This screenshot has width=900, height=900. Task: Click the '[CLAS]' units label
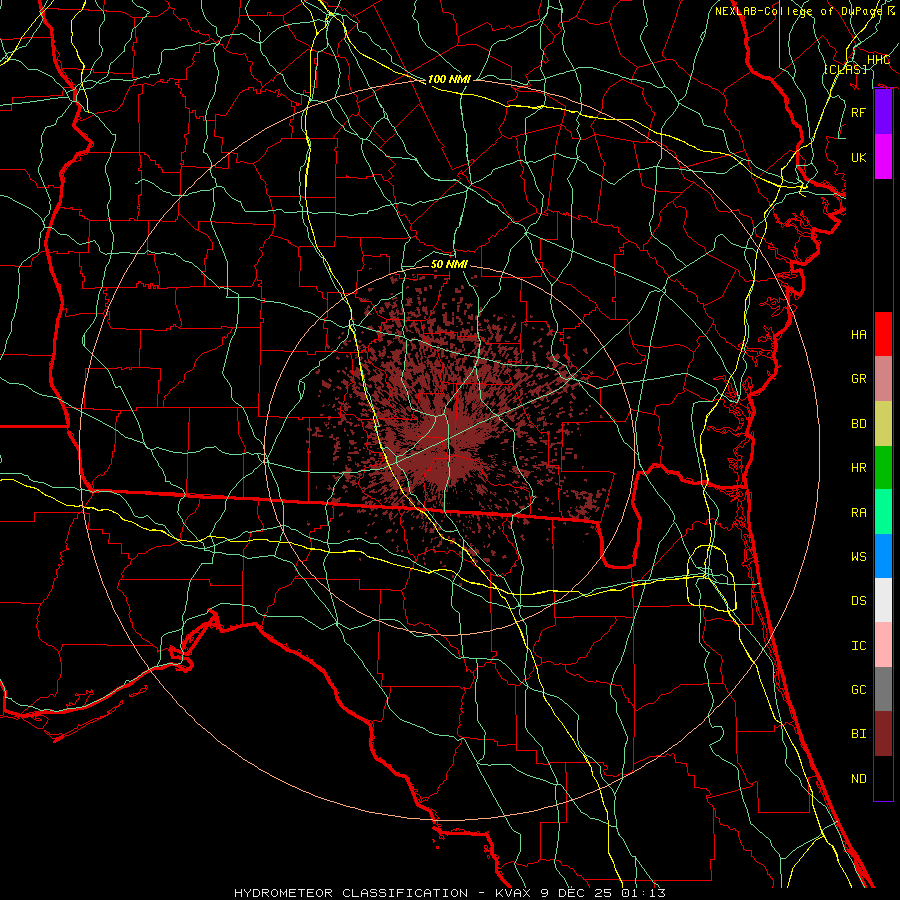click(845, 70)
